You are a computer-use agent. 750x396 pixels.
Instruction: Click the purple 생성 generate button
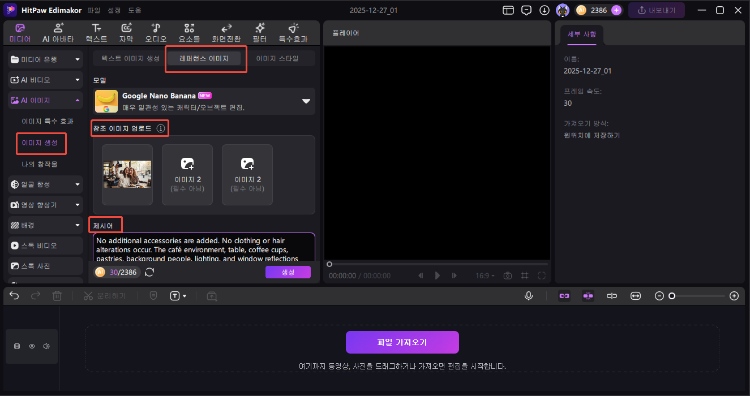point(288,272)
